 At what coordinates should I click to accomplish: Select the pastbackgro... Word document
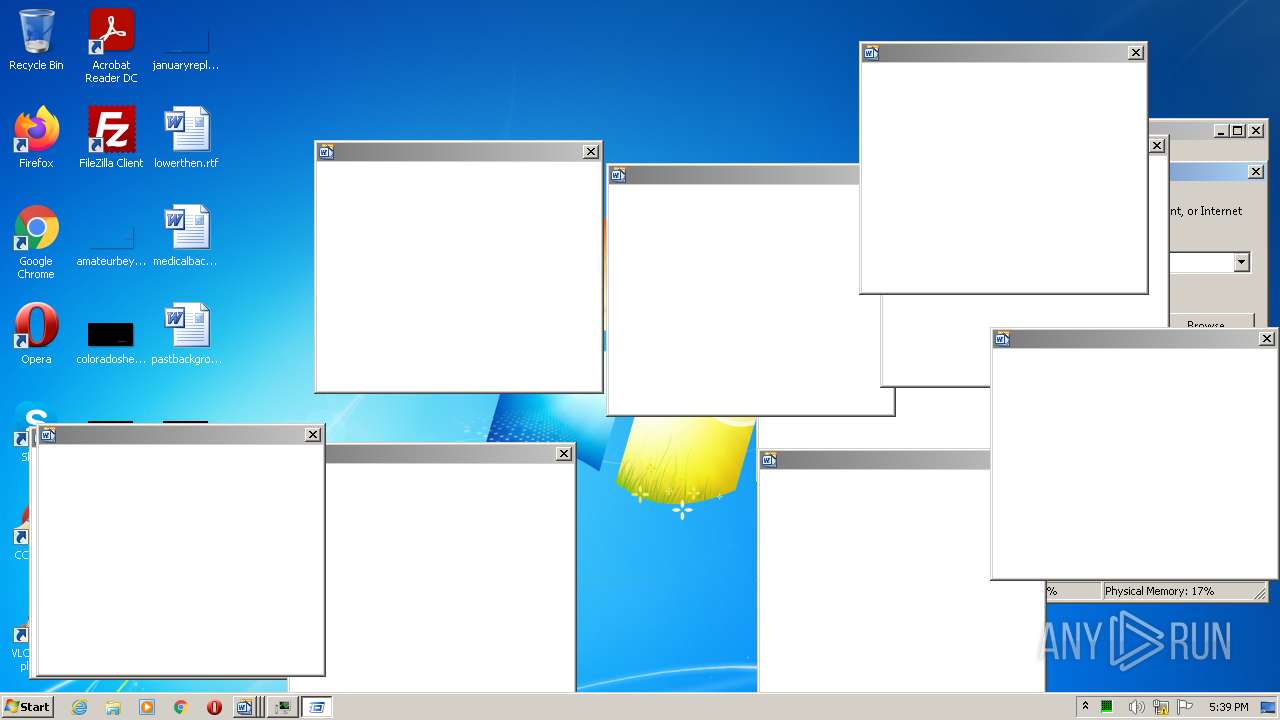click(x=186, y=334)
